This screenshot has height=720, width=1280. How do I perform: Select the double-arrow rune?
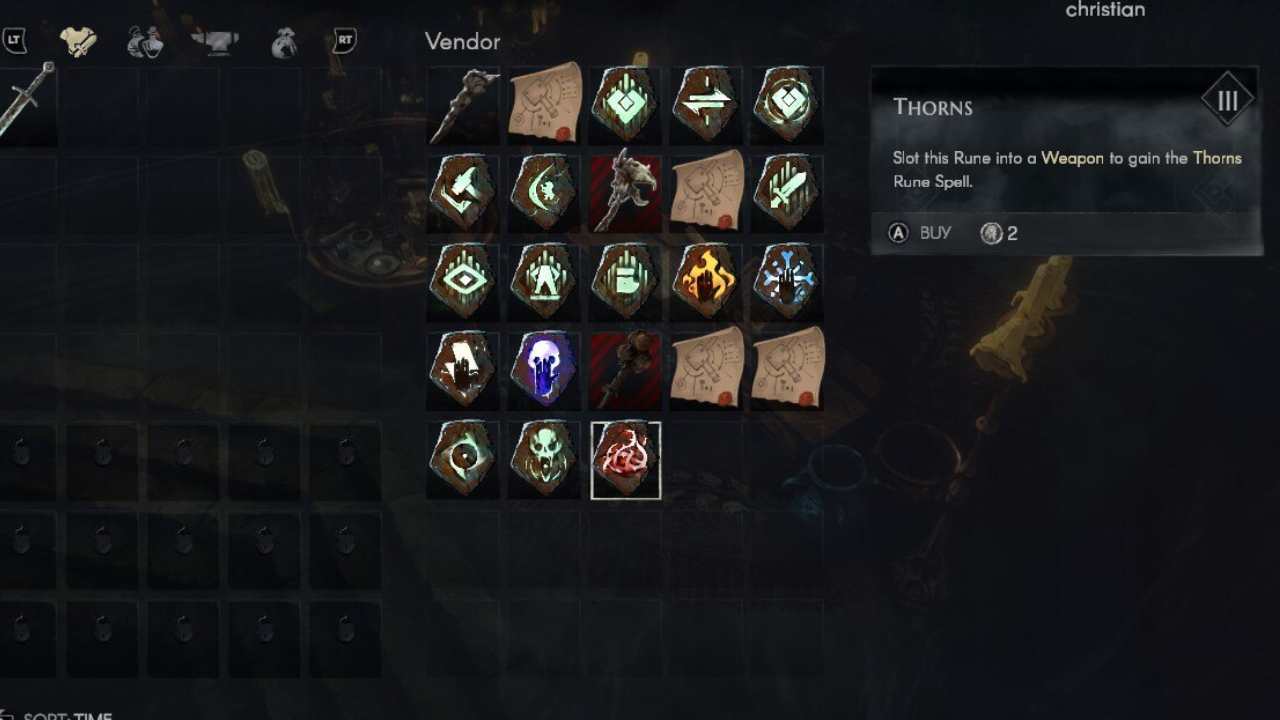[706, 103]
